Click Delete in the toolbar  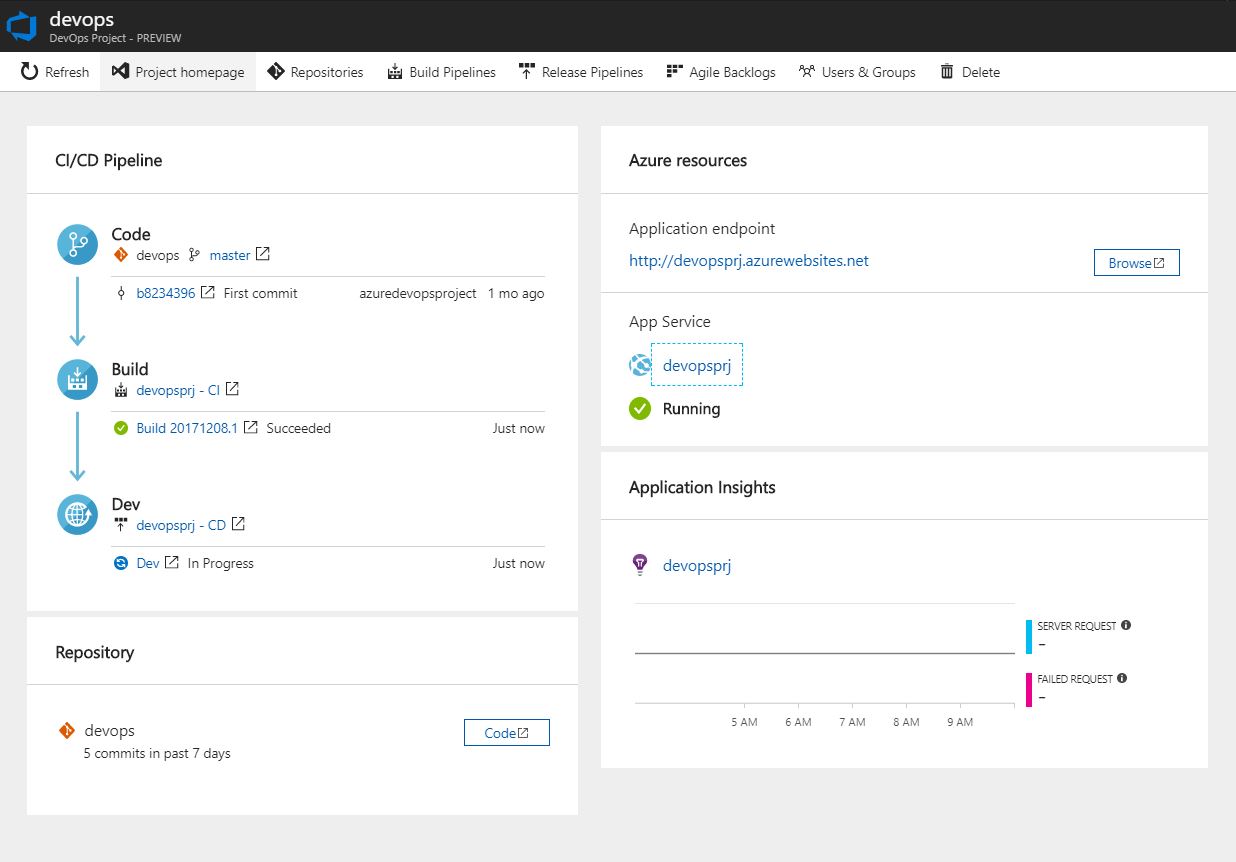[970, 72]
